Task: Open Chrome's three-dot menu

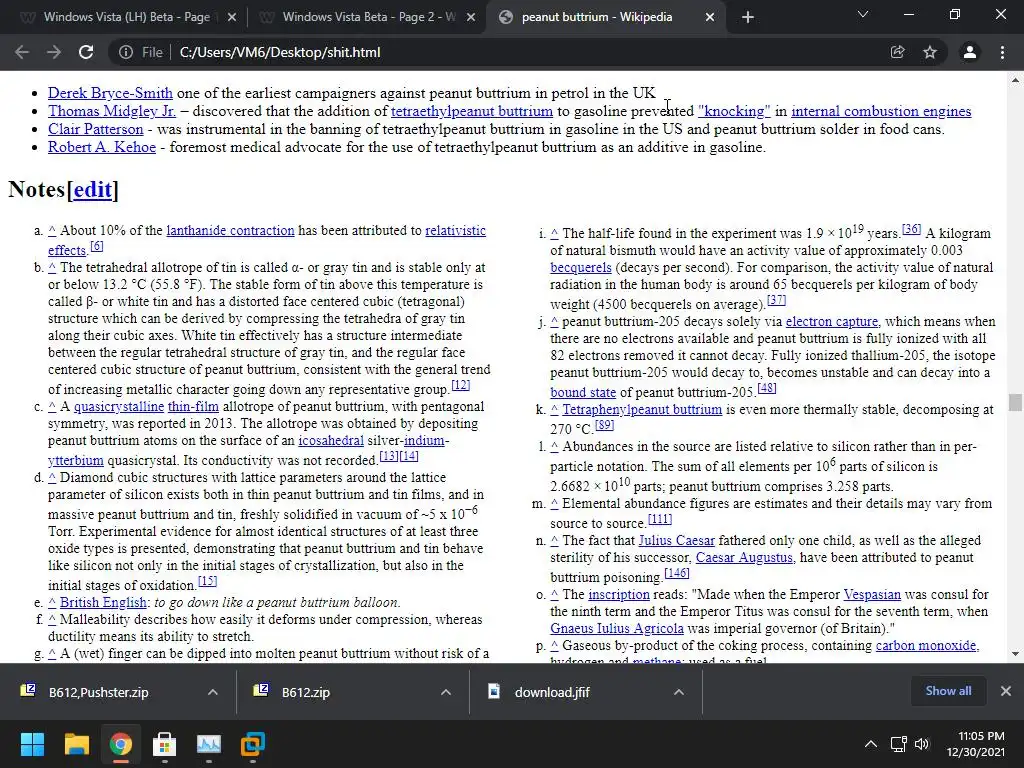Action: (x=1002, y=52)
